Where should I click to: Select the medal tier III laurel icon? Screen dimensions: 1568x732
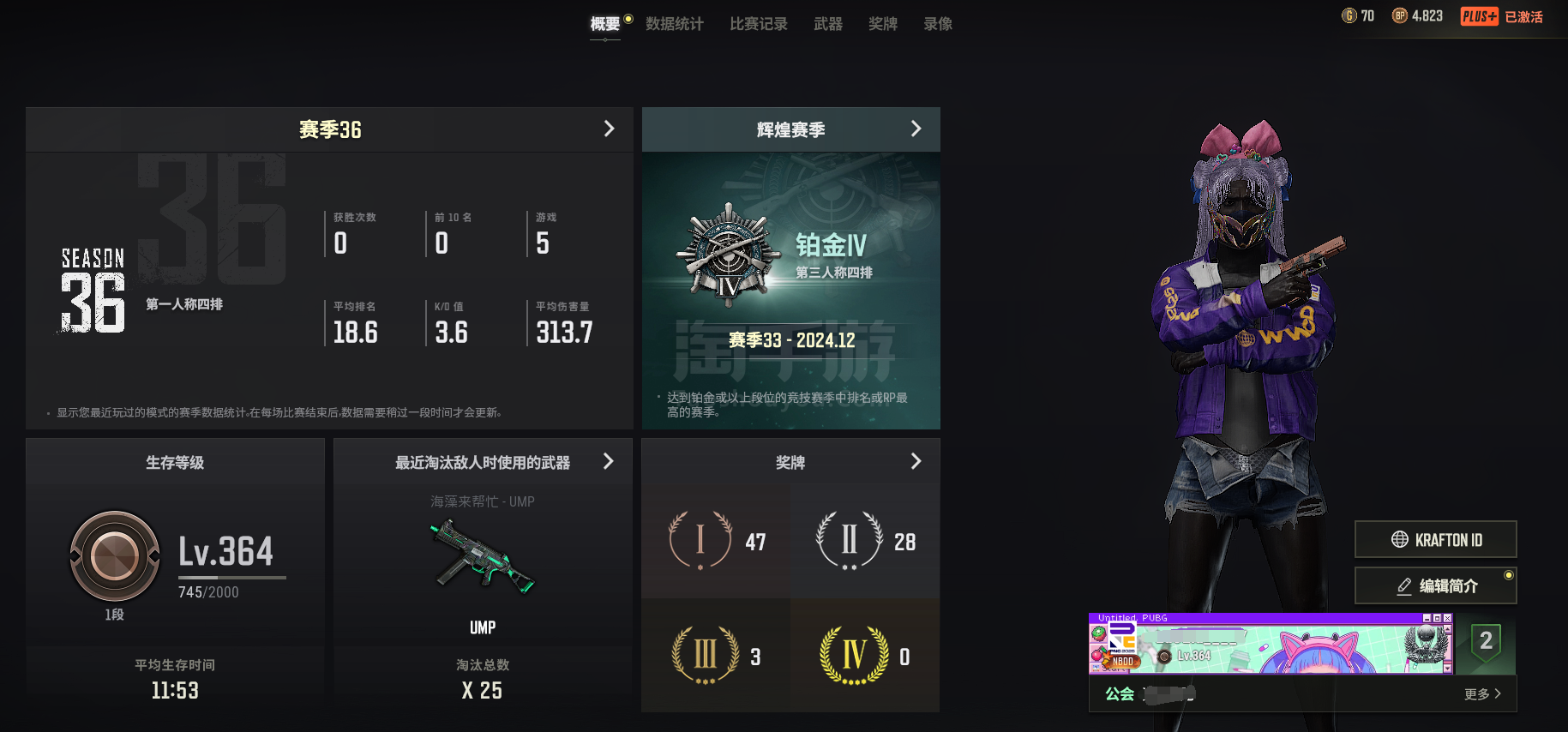tap(705, 656)
